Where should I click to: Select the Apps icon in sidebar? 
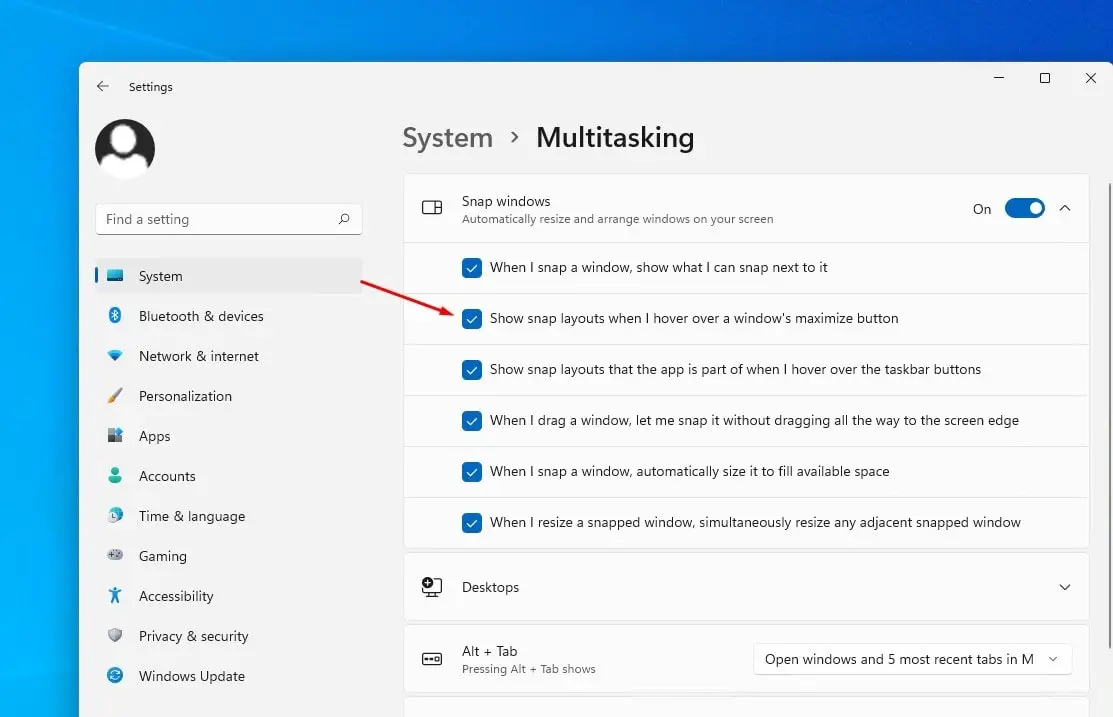click(115, 436)
